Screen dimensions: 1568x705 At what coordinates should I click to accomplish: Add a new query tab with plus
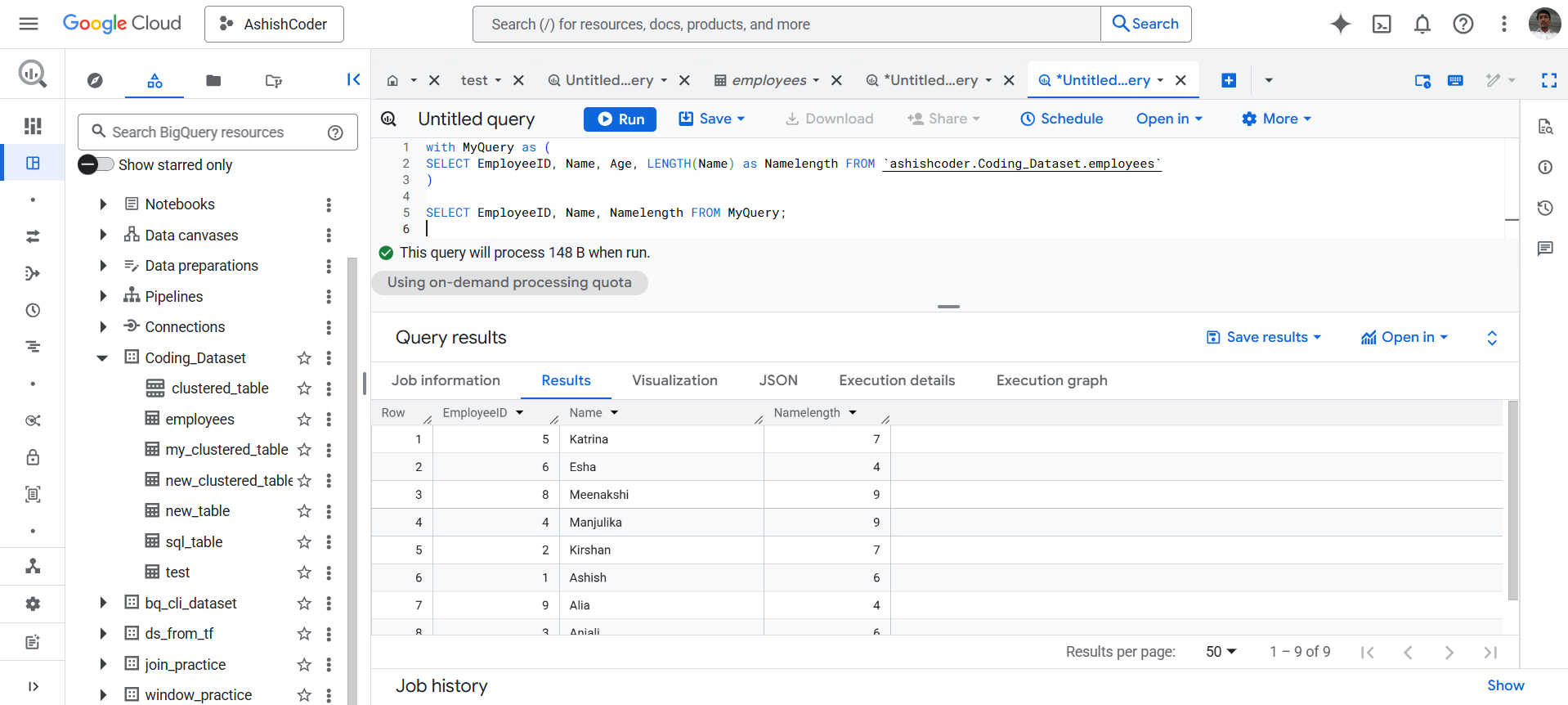point(1229,80)
